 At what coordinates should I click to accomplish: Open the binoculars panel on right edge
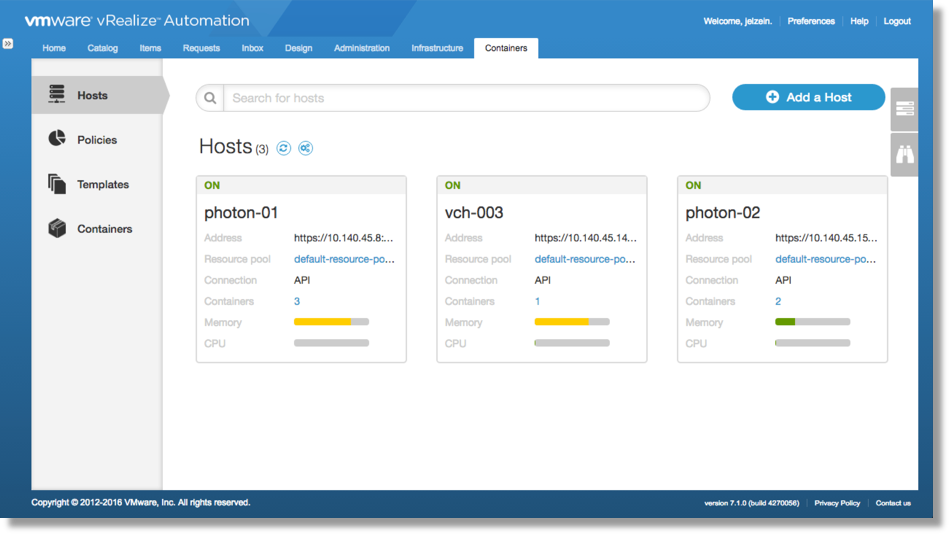pyautogui.click(x=904, y=155)
